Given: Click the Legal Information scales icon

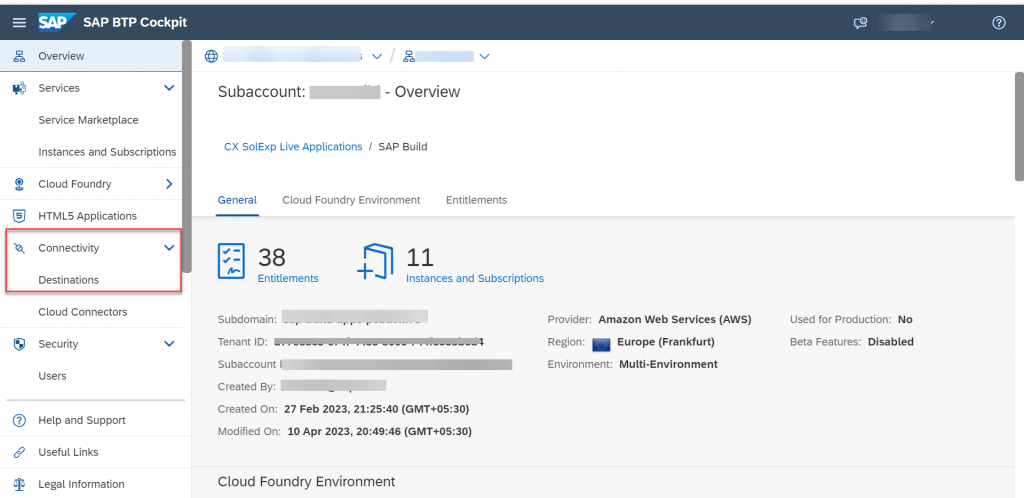Looking at the screenshot, I should pyautogui.click(x=20, y=484).
